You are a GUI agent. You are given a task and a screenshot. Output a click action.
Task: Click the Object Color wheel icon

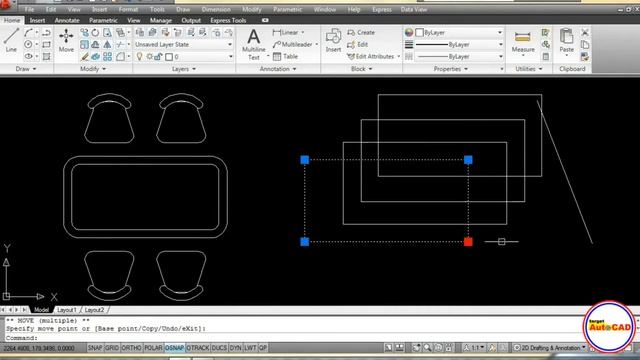(409, 33)
